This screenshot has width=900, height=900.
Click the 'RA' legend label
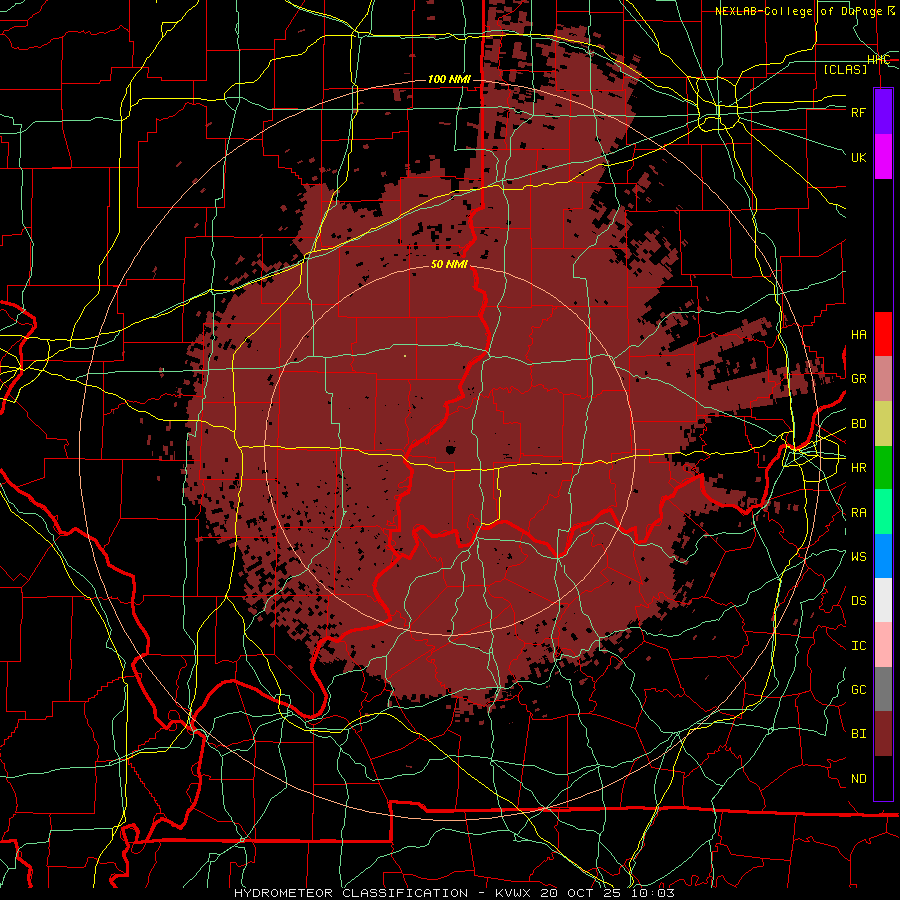pos(858,513)
